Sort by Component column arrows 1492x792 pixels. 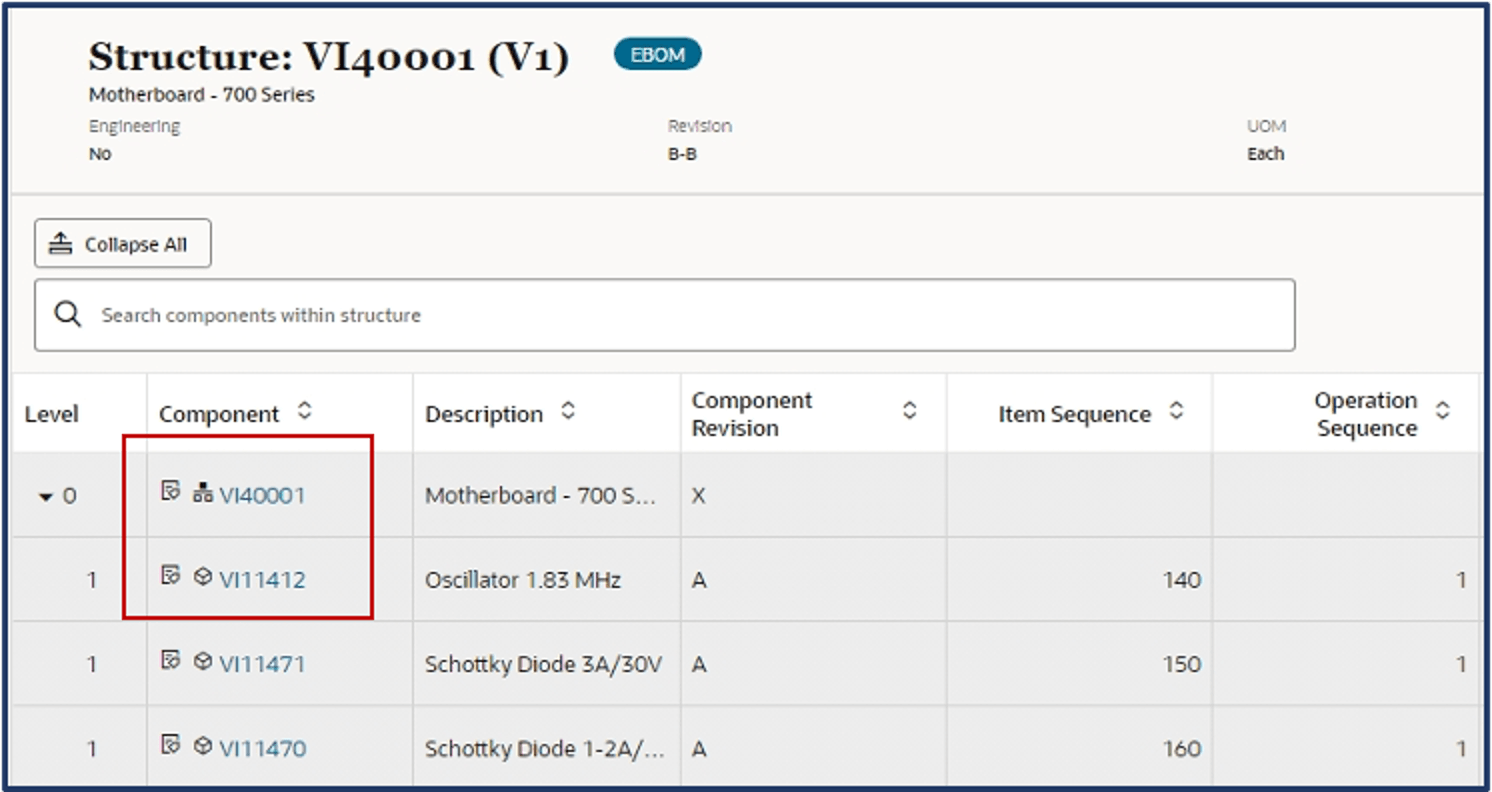coord(305,412)
